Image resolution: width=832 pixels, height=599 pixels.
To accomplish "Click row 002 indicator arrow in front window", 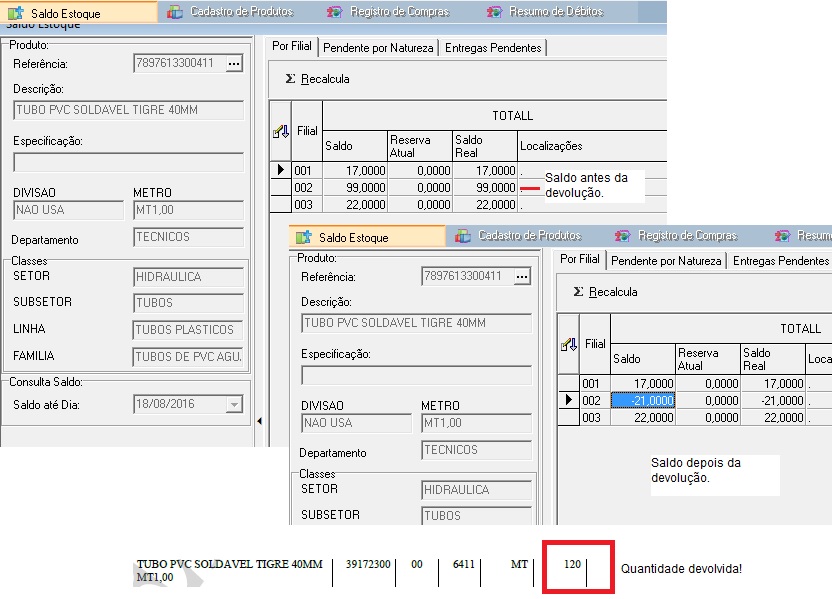I will point(569,401).
